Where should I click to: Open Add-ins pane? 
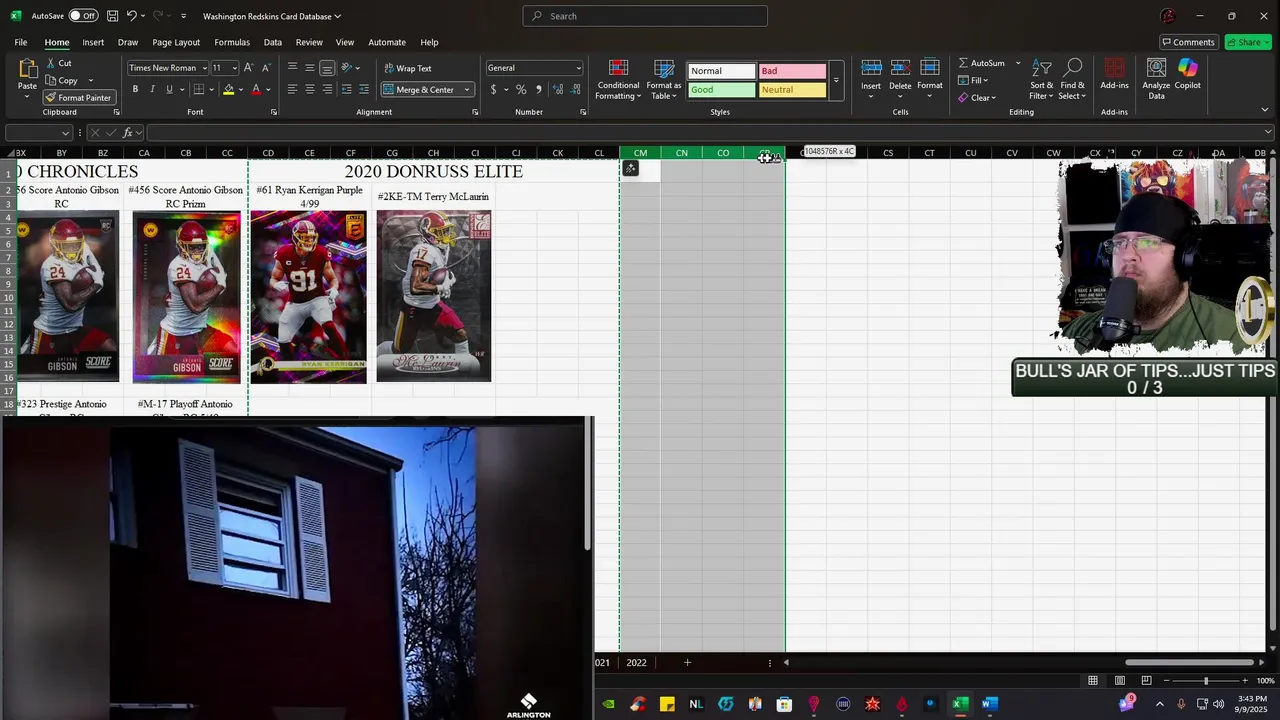[1114, 74]
